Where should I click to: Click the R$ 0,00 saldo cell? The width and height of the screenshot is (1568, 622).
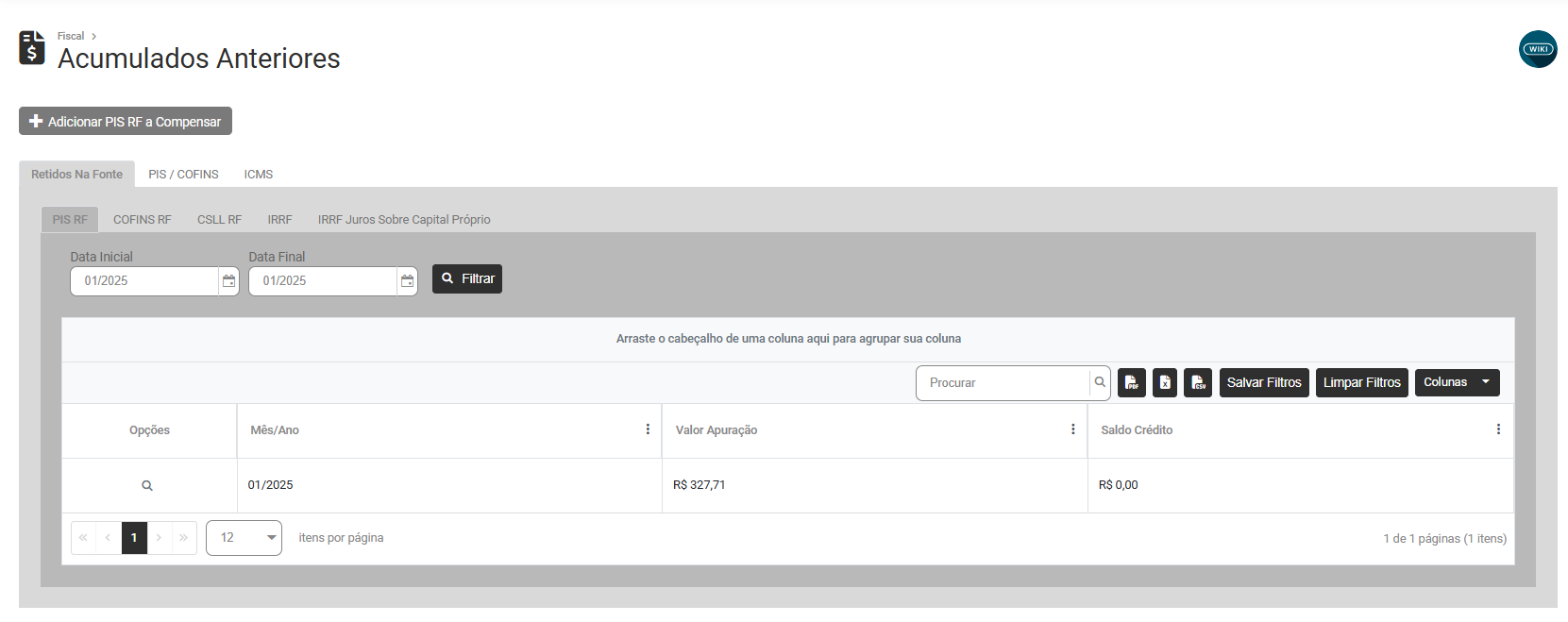1301,485
